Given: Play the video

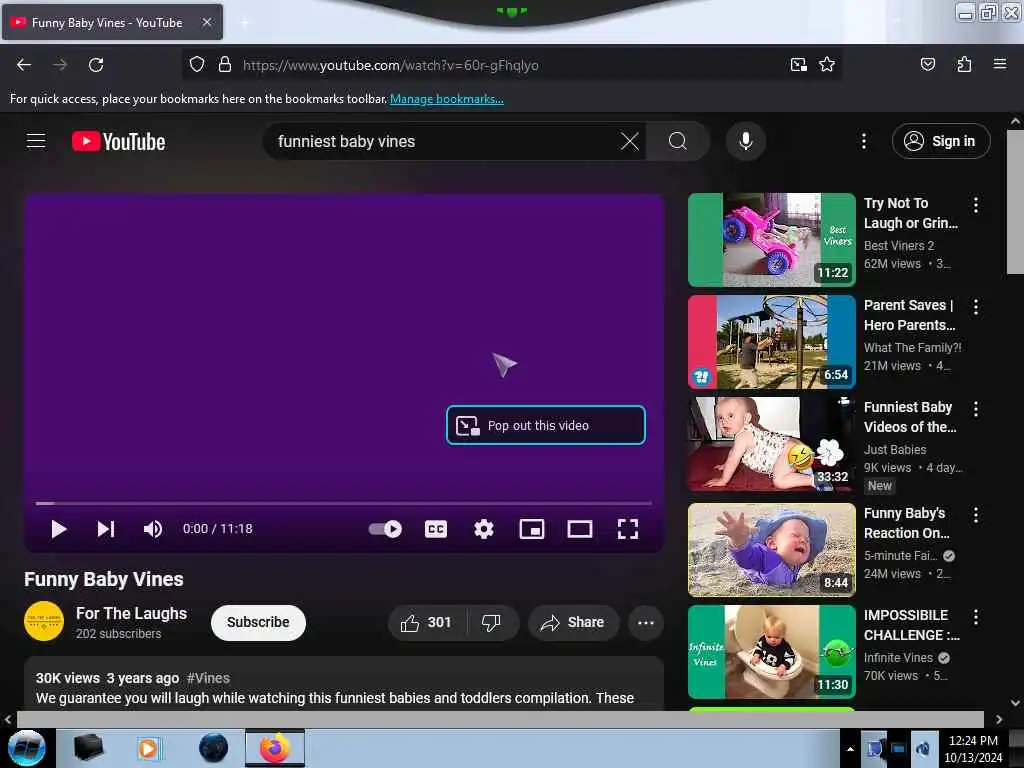Looking at the screenshot, I should coord(58,529).
